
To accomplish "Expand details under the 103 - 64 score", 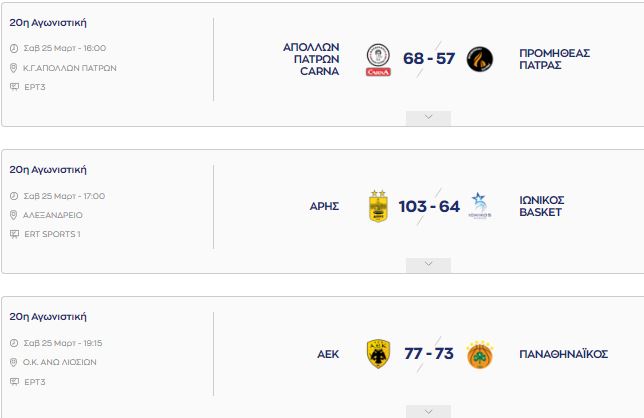I will 428,265.
